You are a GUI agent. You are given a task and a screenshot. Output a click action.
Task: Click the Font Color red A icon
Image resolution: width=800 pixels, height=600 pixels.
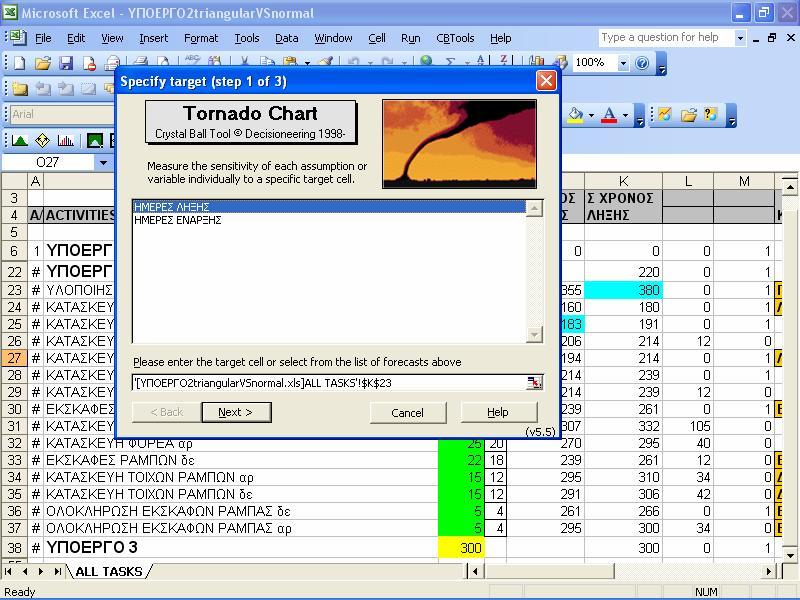click(609, 115)
